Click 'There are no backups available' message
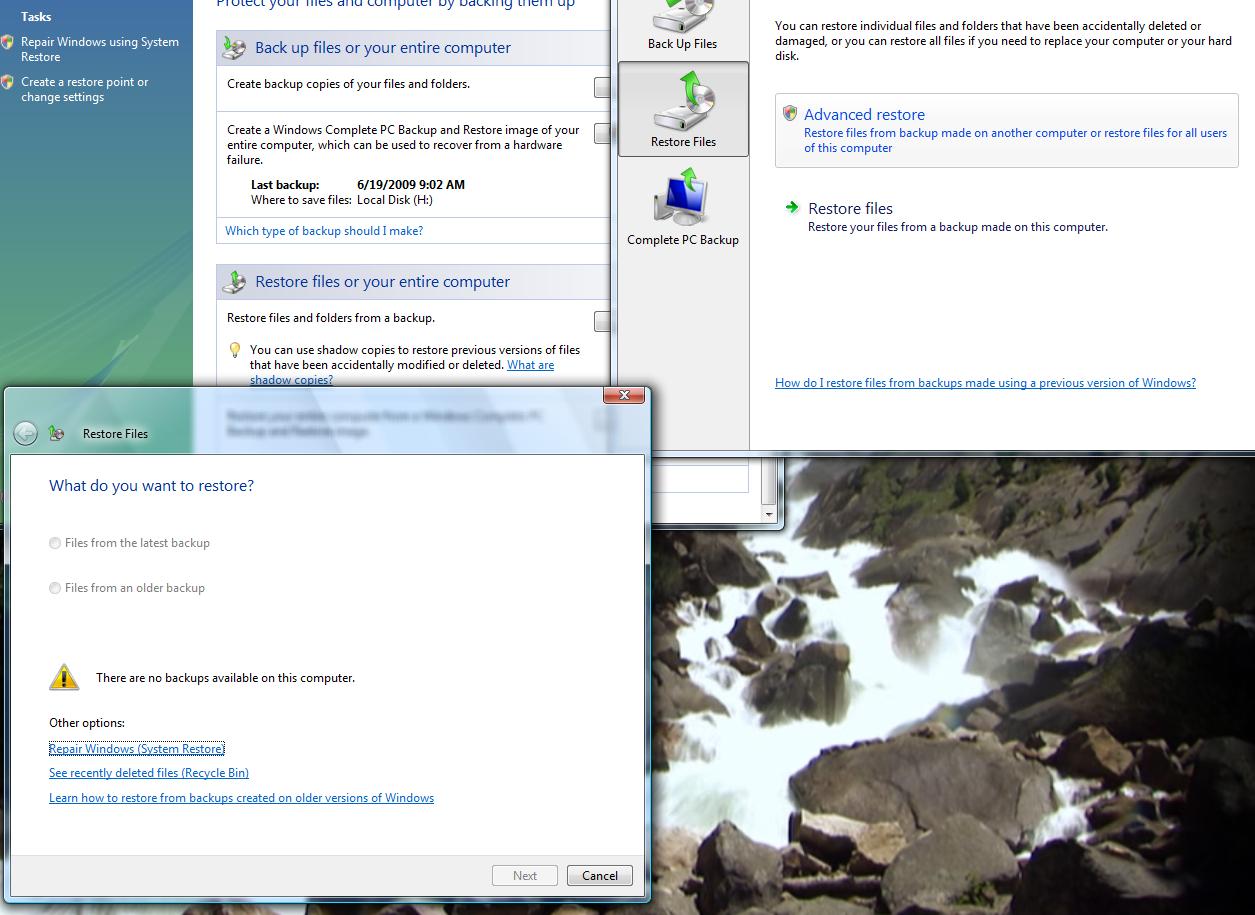The image size is (1255, 915). pyautogui.click(x=225, y=678)
